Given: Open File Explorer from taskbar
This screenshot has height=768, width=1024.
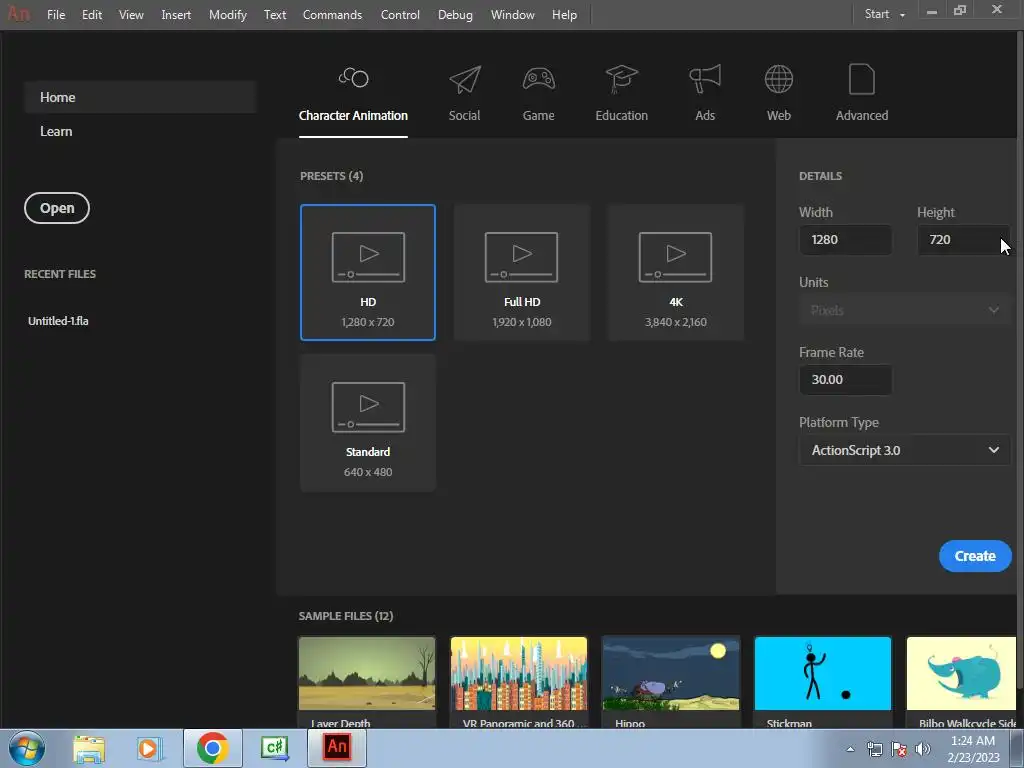Looking at the screenshot, I should (x=89, y=748).
